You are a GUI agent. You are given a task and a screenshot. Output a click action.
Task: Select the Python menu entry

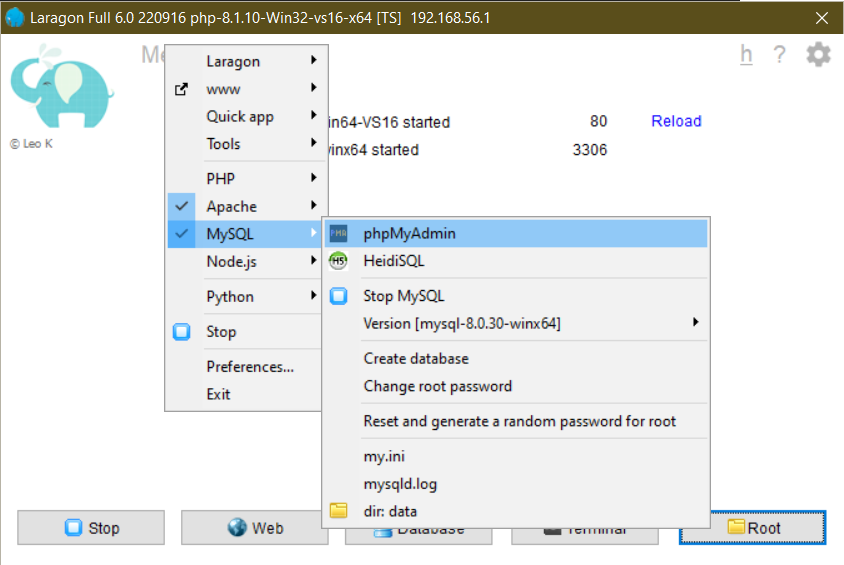click(x=245, y=296)
